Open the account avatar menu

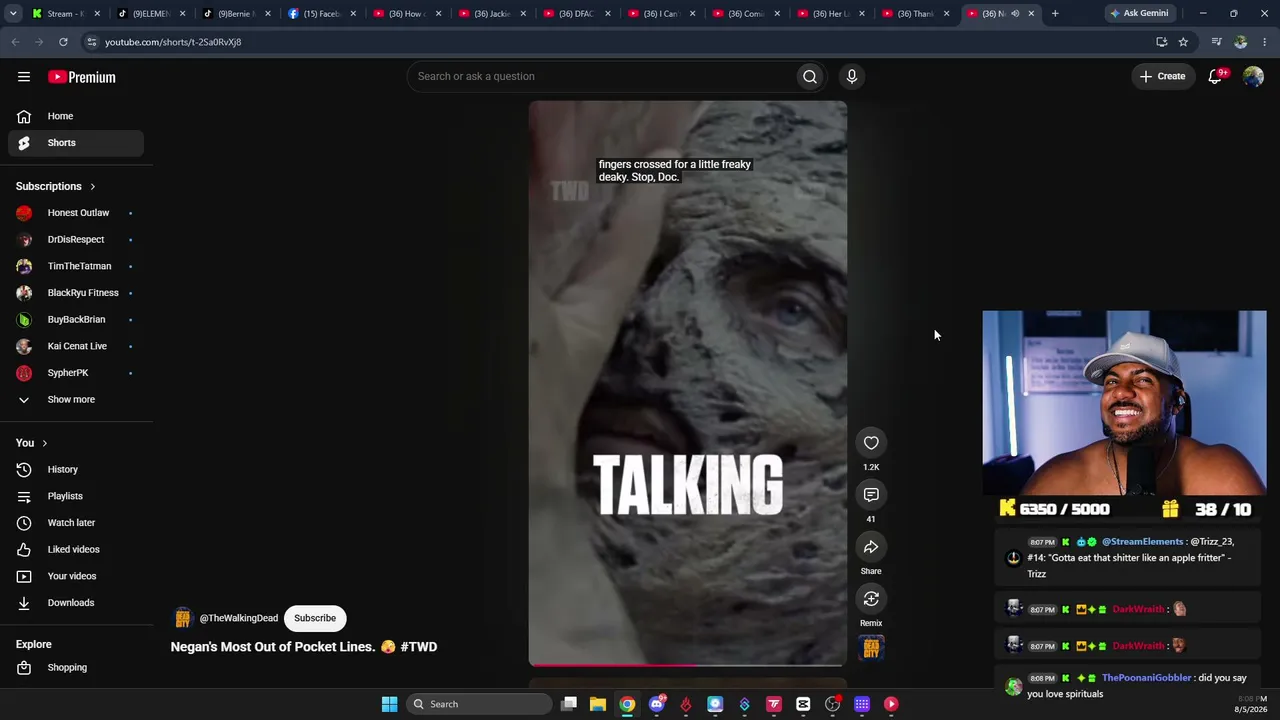click(1253, 77)
